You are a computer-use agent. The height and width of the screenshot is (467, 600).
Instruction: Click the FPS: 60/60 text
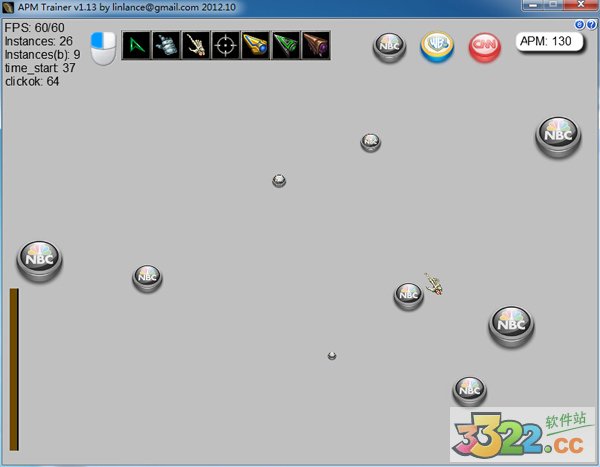34,28
